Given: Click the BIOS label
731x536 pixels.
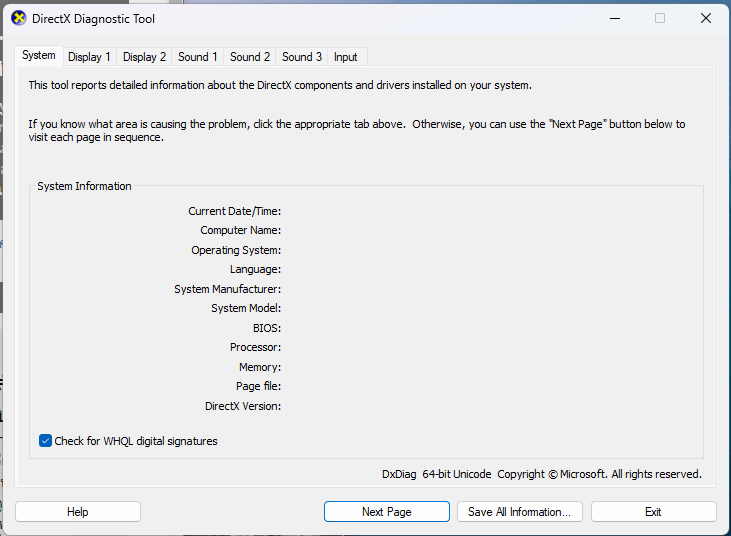Looking at the screenshot, I should tap(267, 328).
